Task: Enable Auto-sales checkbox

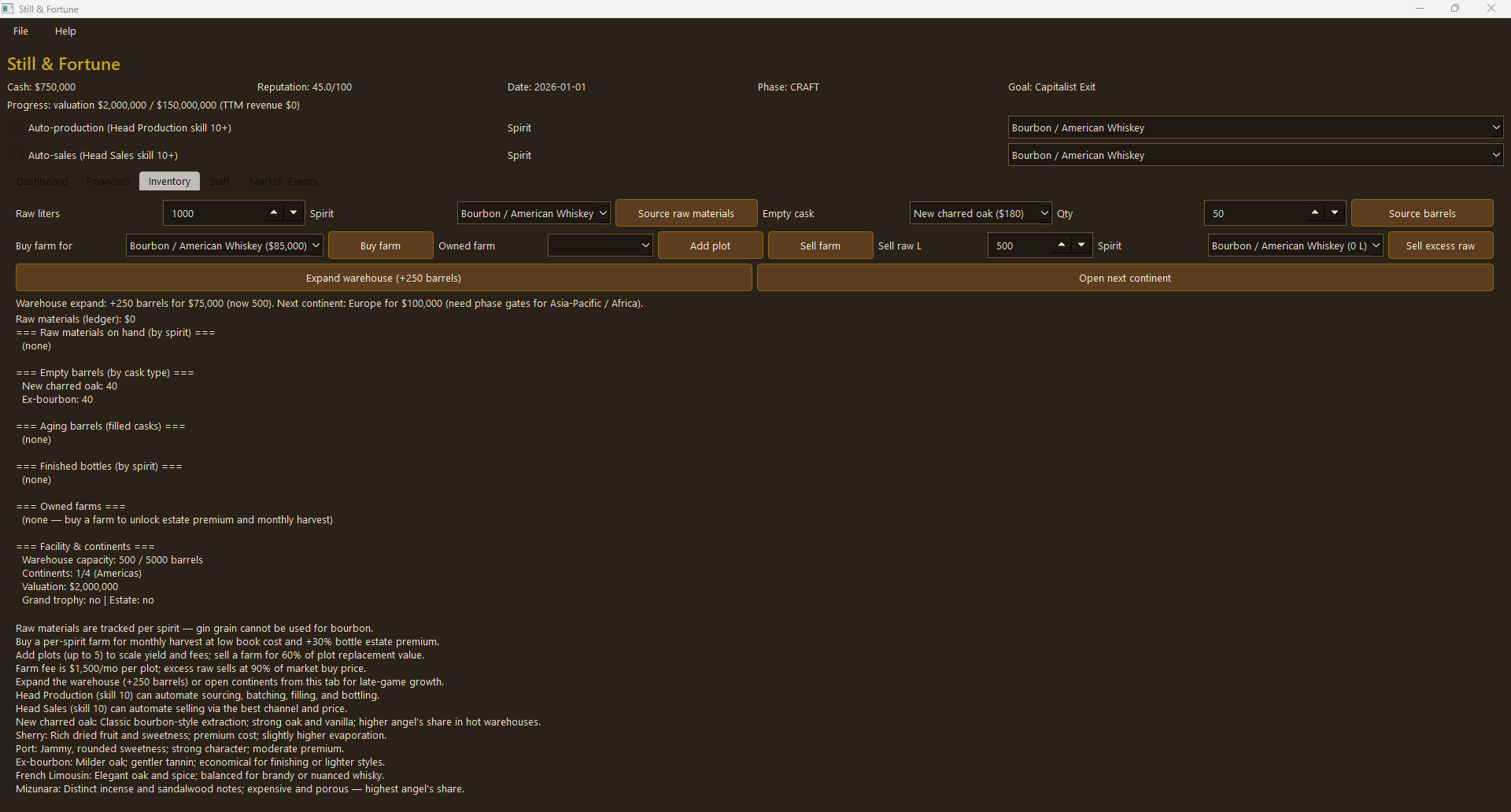Action: (17, 155)
